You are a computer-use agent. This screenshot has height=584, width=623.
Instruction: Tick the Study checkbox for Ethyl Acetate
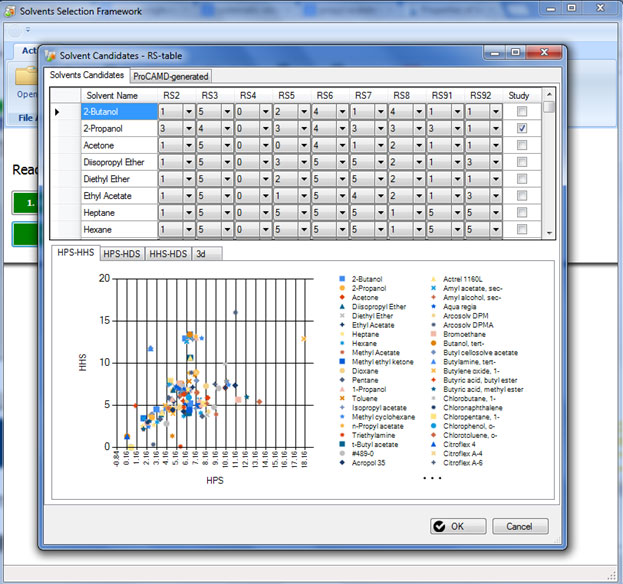522,196
